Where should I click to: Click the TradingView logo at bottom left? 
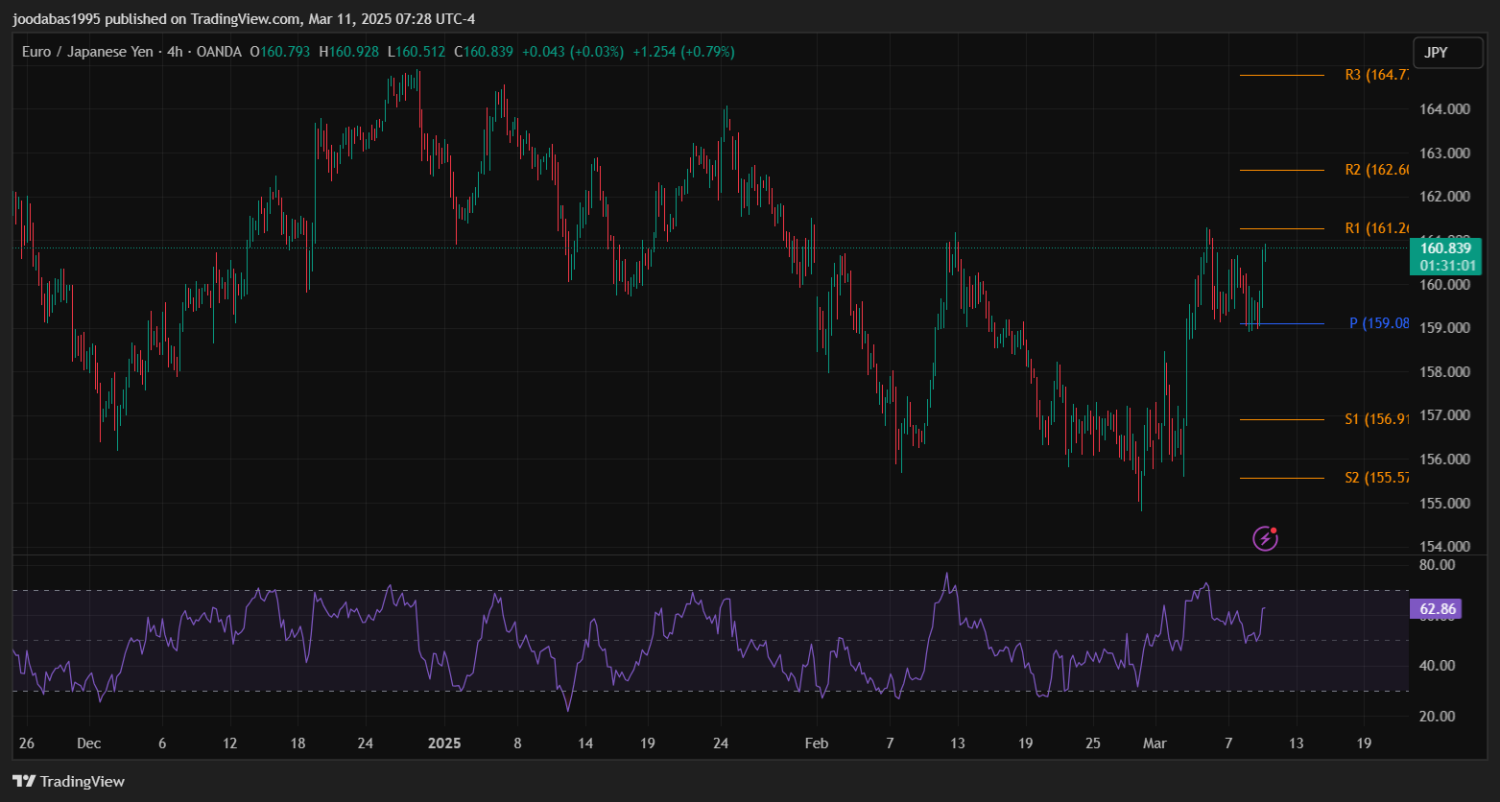click(68, 781)
